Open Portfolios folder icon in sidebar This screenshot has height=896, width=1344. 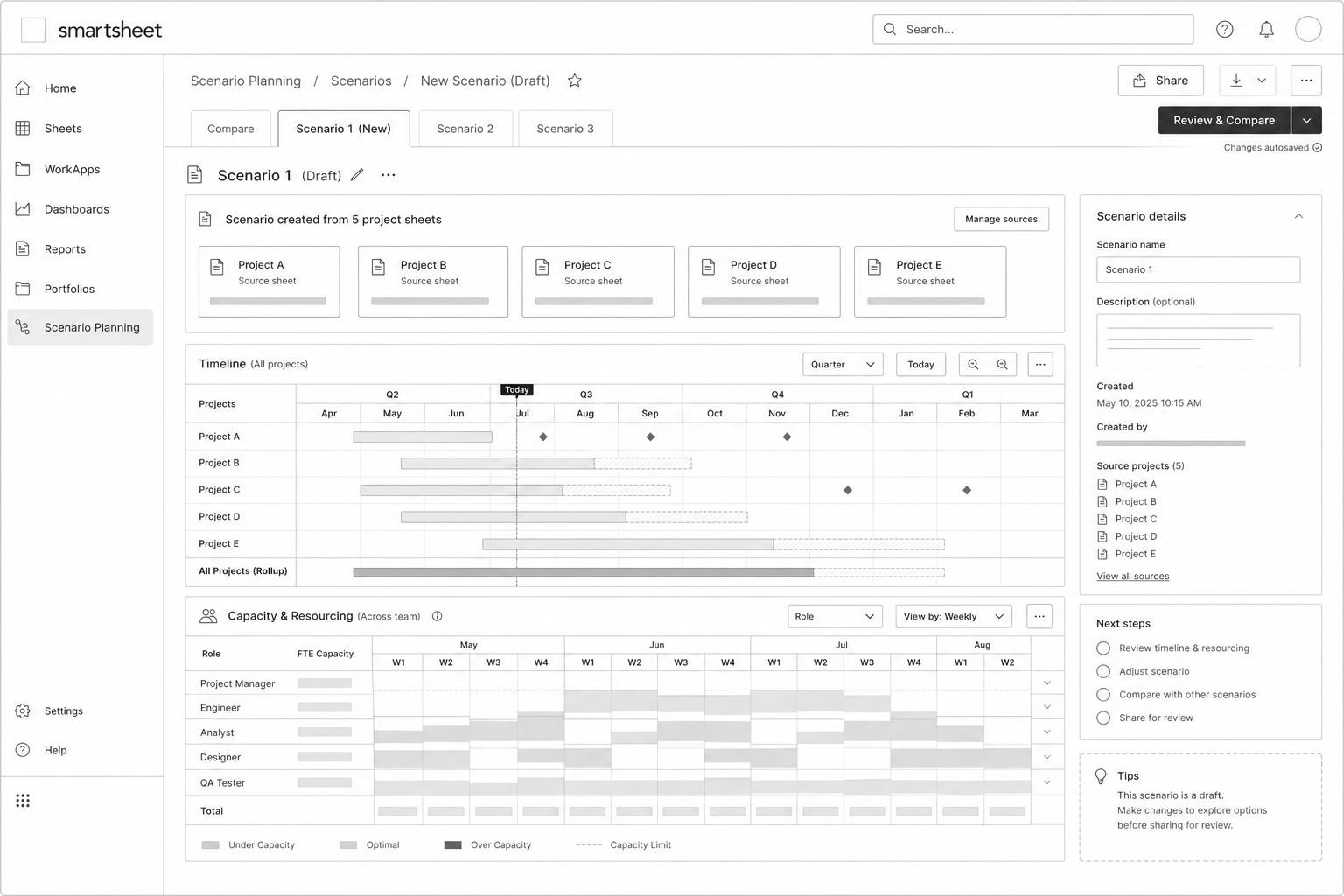point(23,289)
